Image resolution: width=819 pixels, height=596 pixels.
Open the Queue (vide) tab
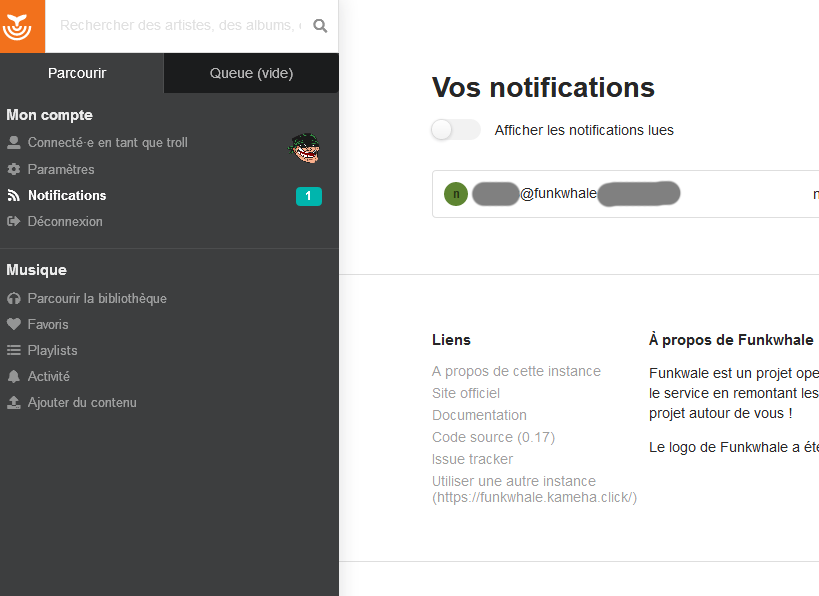click(x=251, y=73)
